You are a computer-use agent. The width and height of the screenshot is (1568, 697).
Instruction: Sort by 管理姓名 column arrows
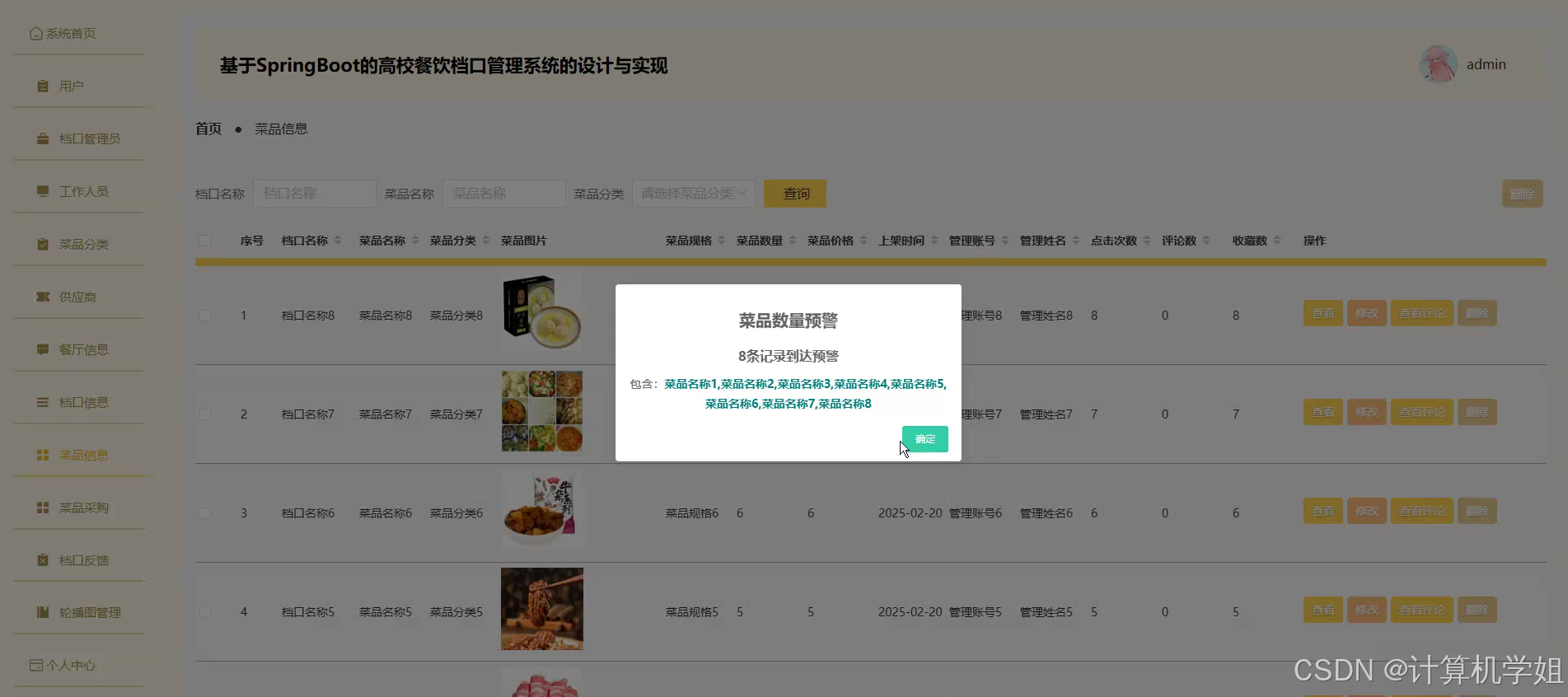(1076, 241)
